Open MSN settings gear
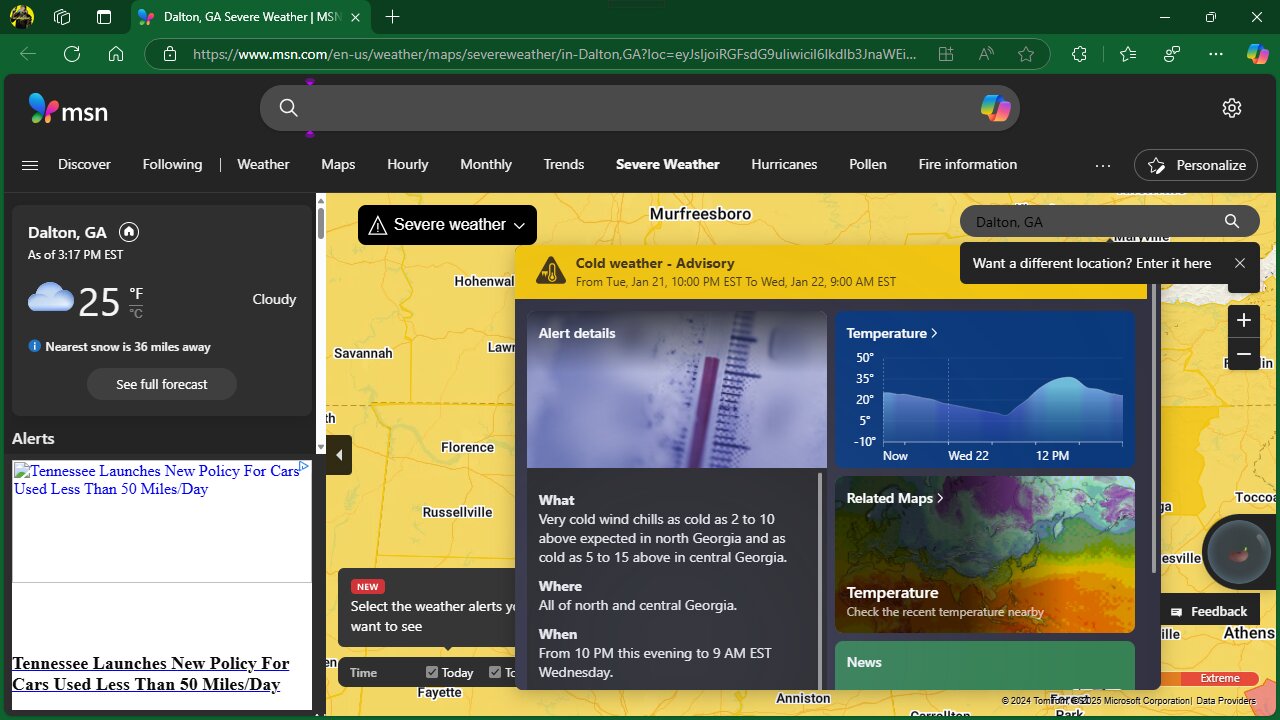Viewport: 1280px width, 720px height. point(1232,108)
